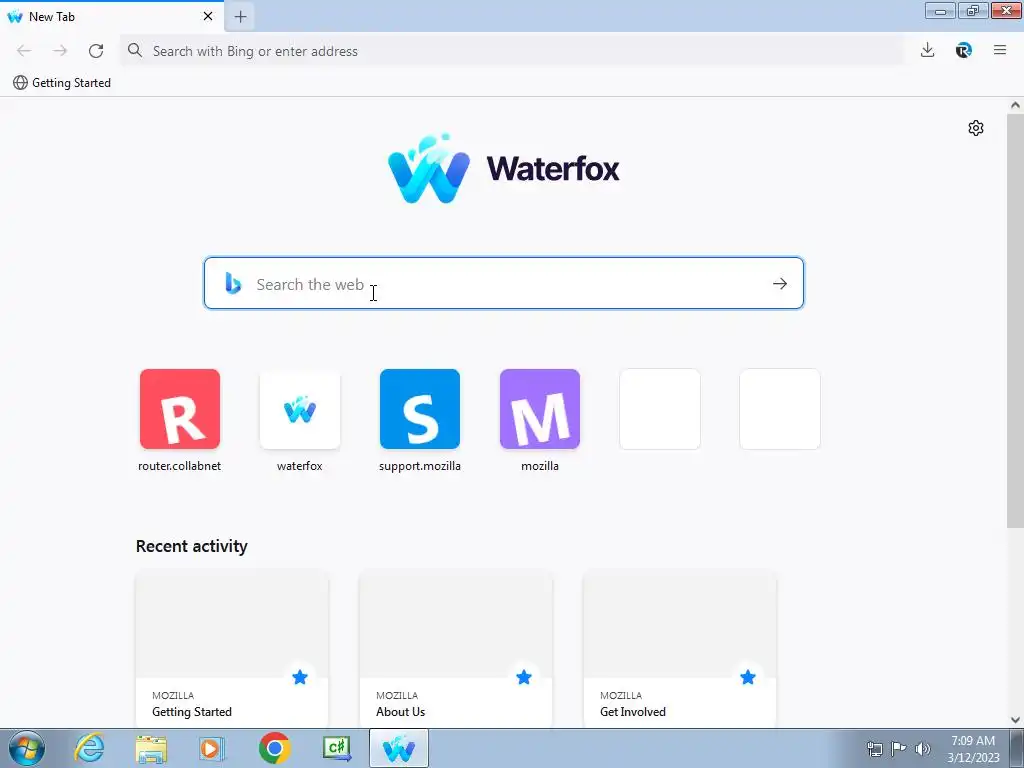Focus the address bar field
Image resolution: width=1024 pixels, height=768 pixels.
coord(511,51)
